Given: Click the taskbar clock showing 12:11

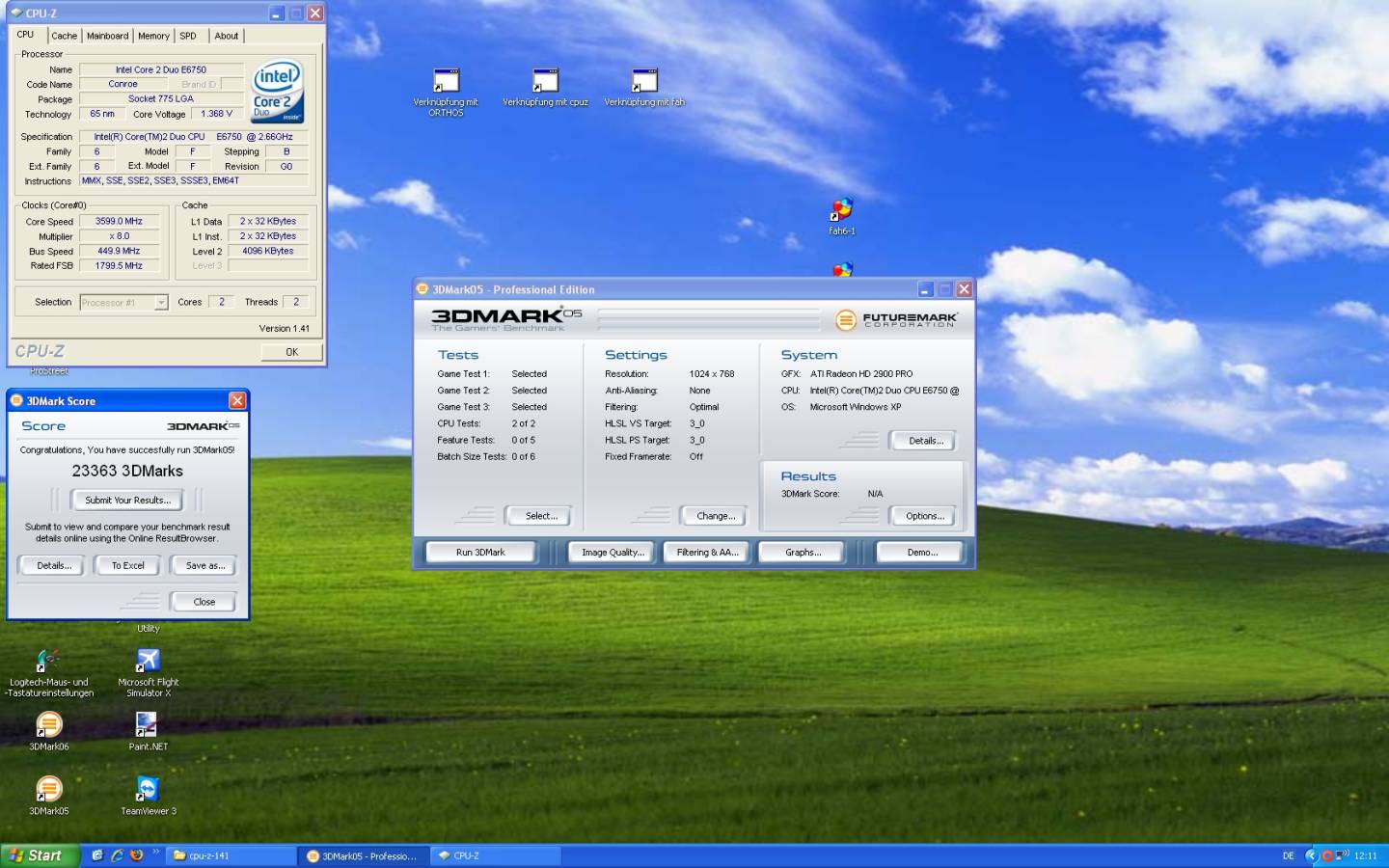Looking at the screenshot, I should pos(1366,855).
